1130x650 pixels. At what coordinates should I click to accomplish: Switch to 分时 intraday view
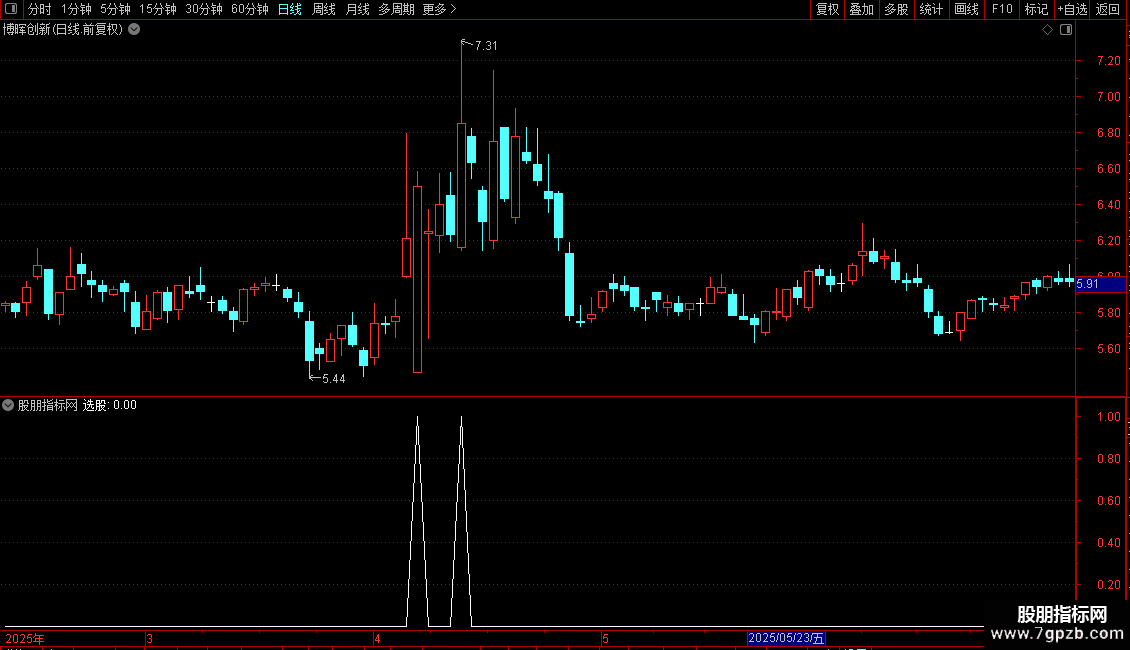click(40, 9)
